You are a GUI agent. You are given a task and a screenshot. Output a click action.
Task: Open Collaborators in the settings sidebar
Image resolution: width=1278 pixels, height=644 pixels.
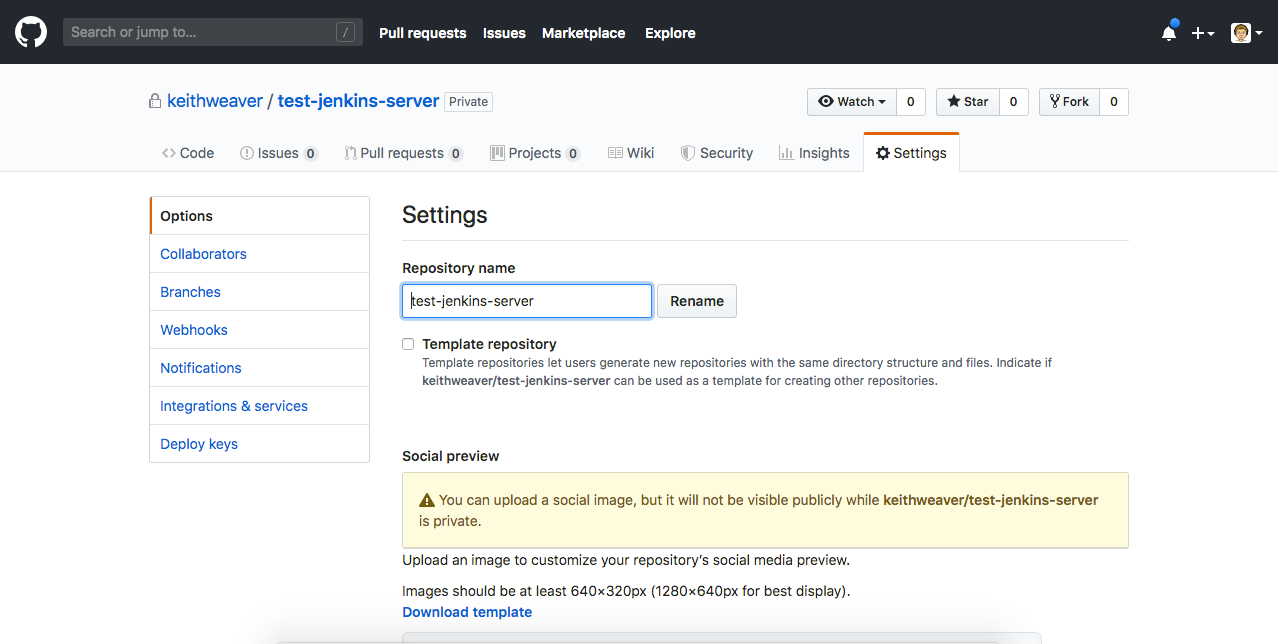[x=260, y=254]
